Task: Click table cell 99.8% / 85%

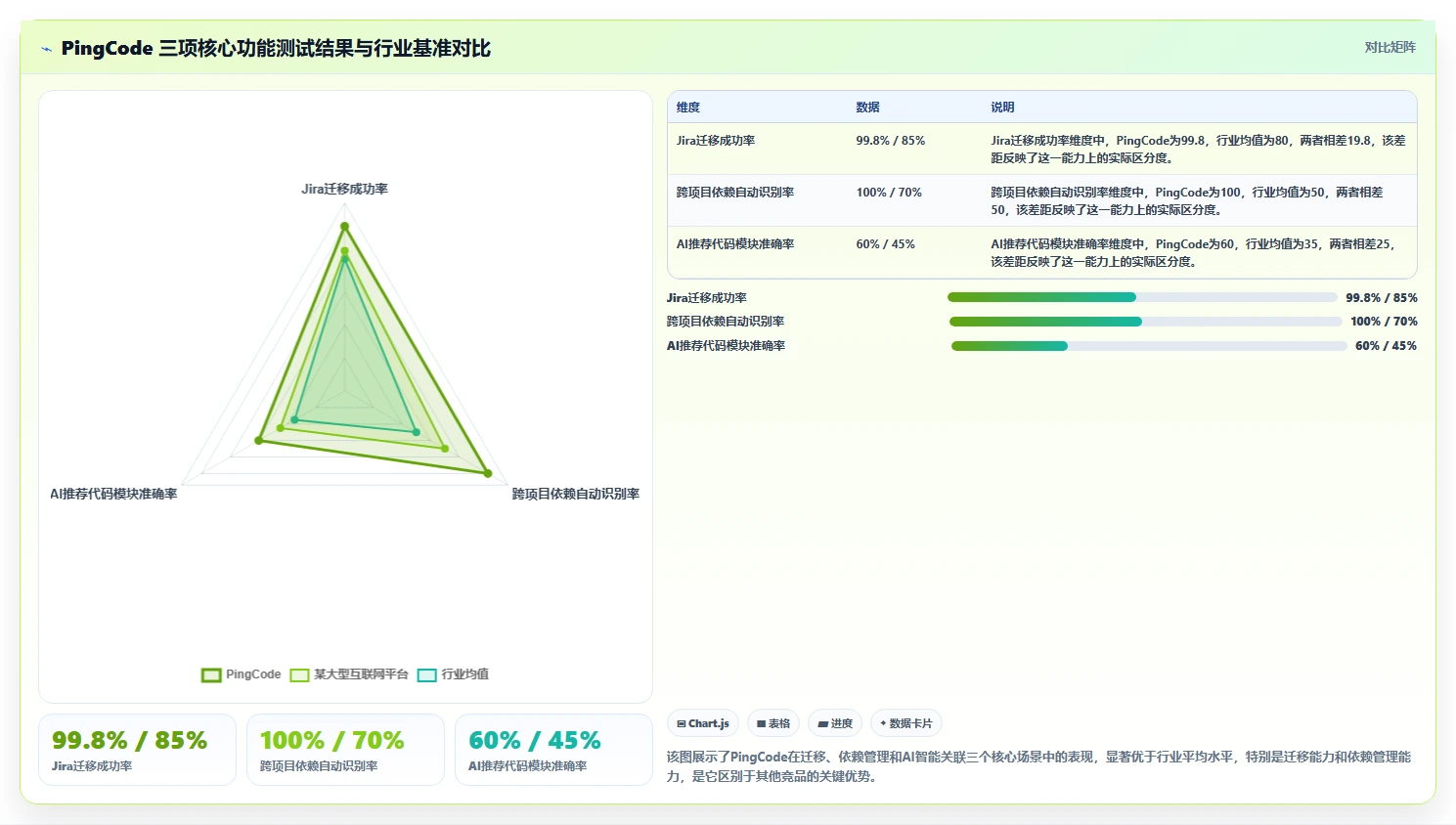Action: pos(890,141)
